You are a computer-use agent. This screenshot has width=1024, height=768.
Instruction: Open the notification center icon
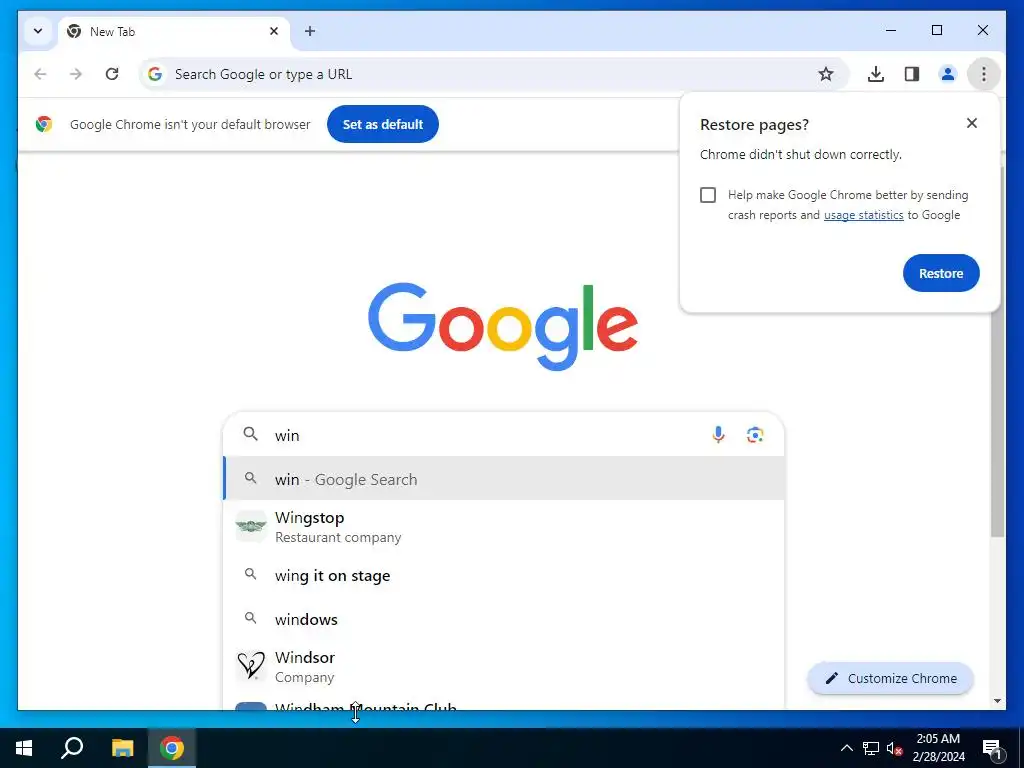tap(992, 748)
